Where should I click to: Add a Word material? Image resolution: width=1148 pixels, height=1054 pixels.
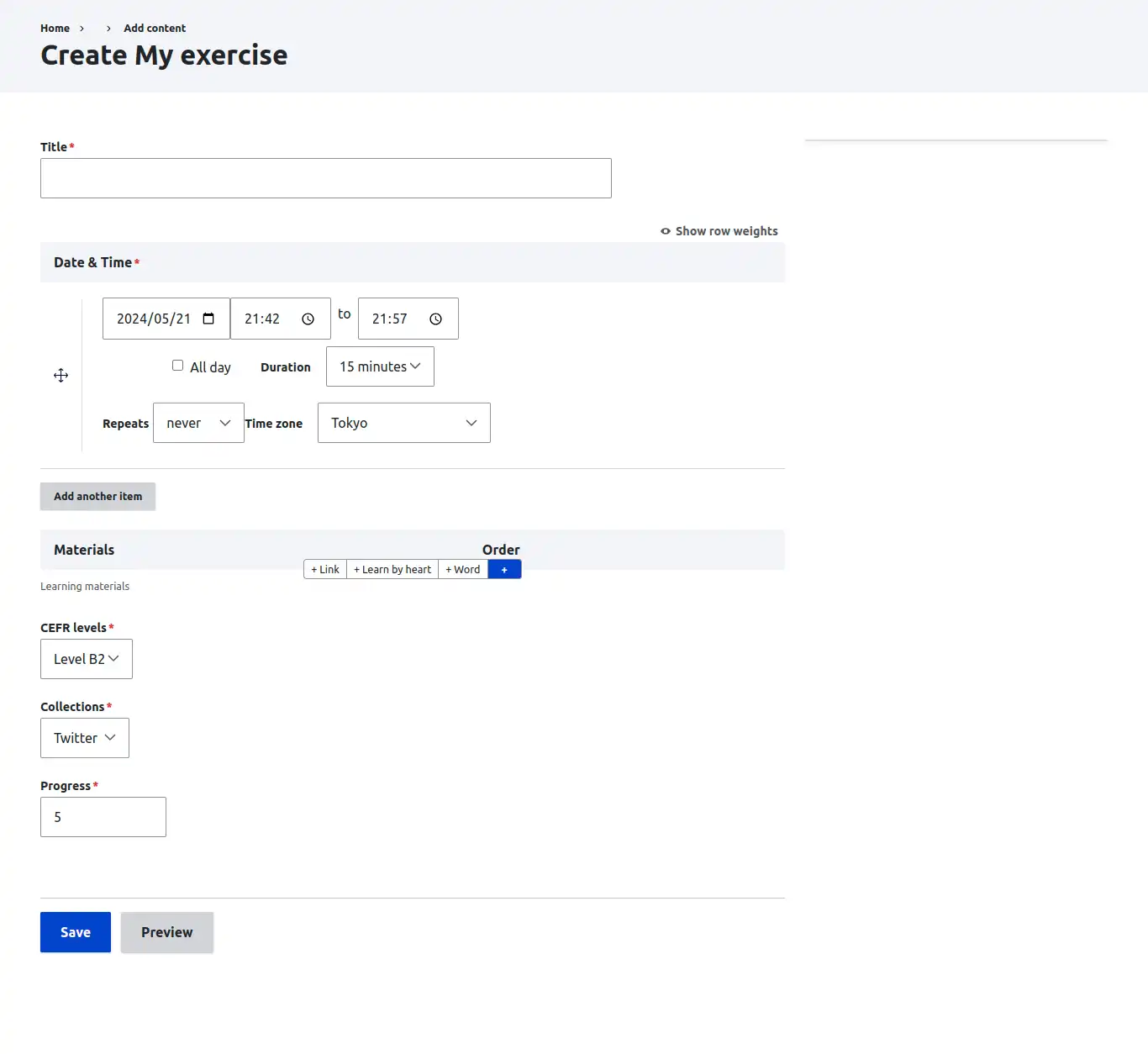pos(463,570)
